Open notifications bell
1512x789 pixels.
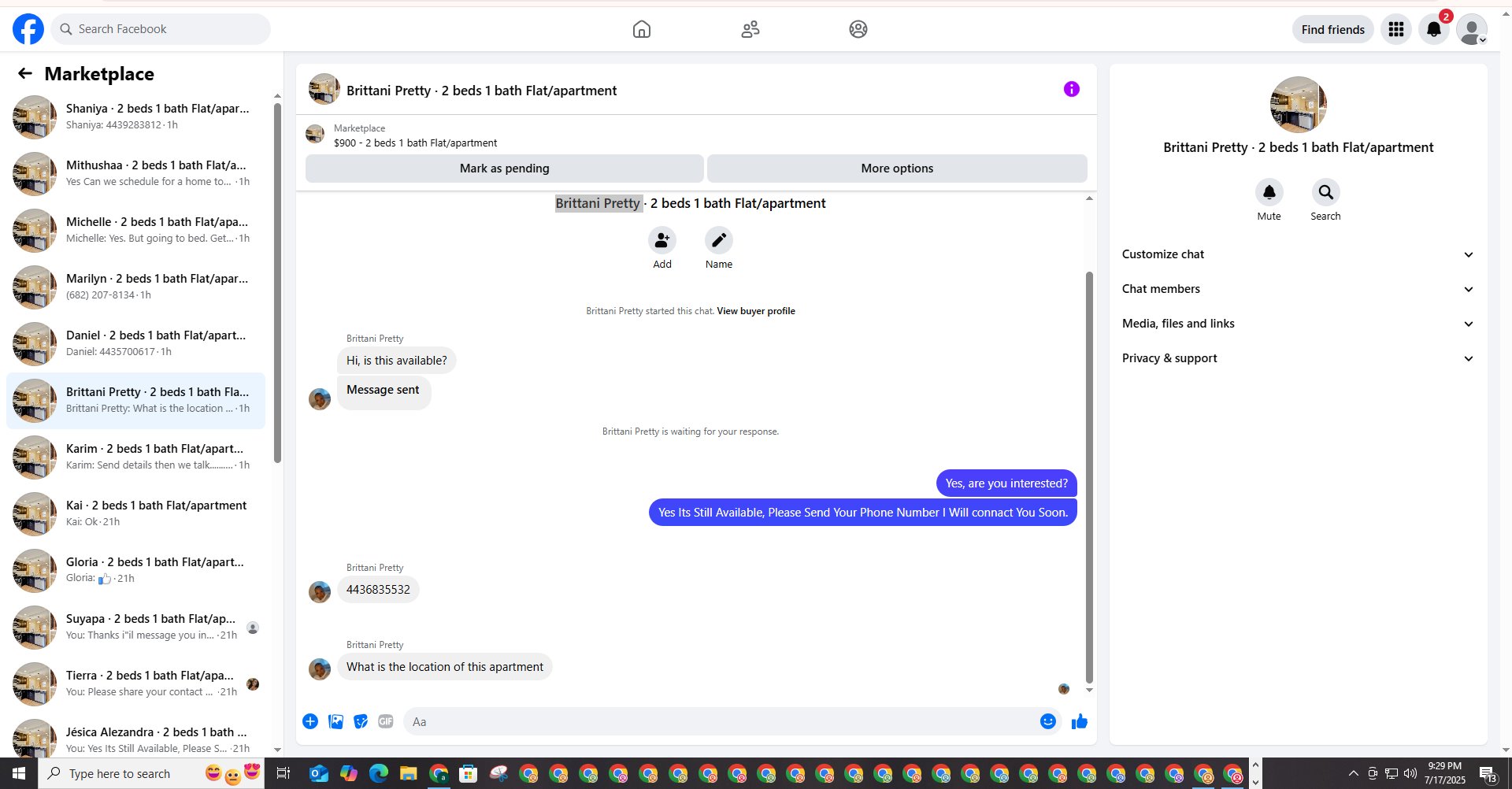(1434, 29)
